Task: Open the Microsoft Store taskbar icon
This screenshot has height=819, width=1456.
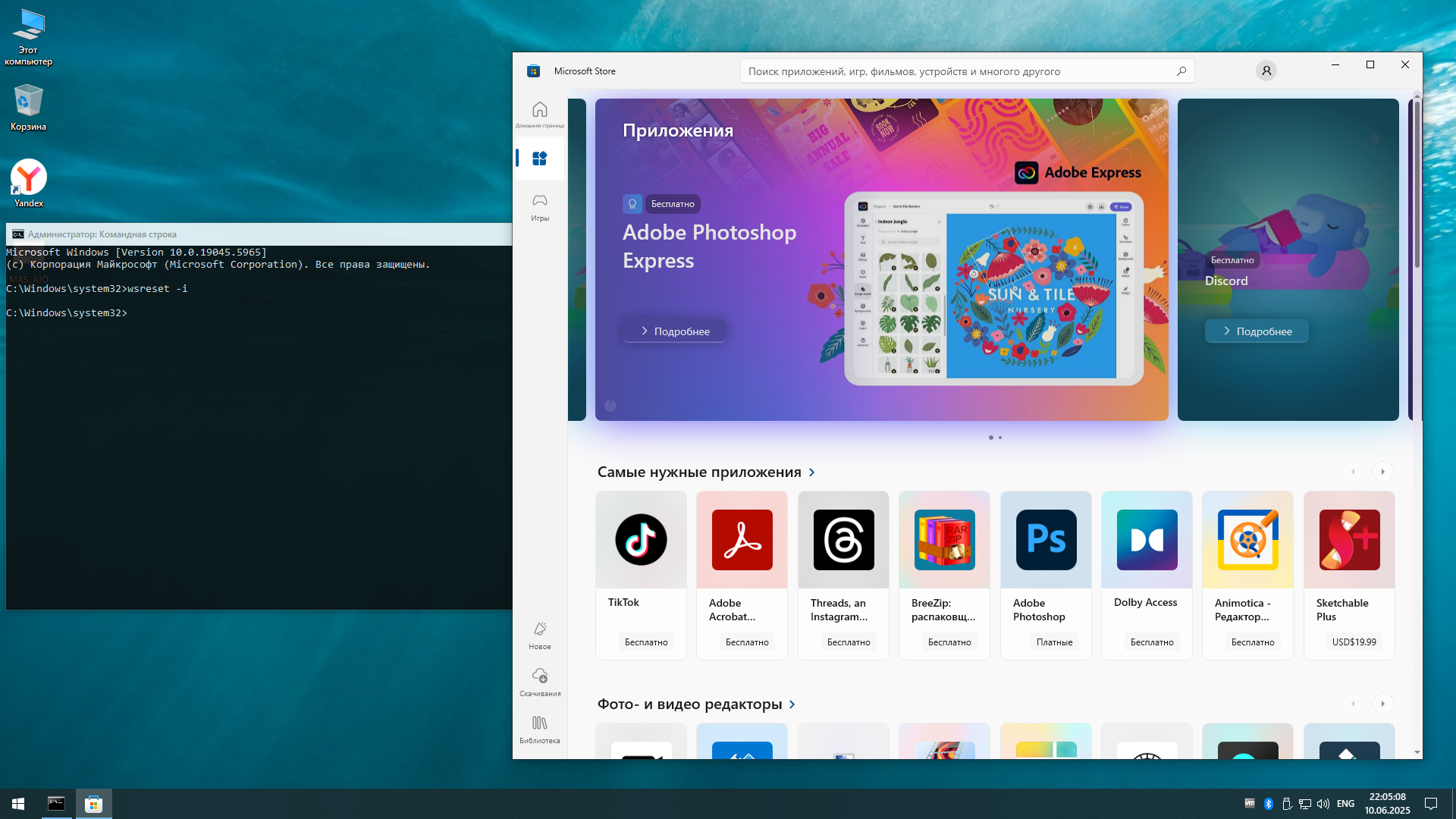Action: point(93,803)
